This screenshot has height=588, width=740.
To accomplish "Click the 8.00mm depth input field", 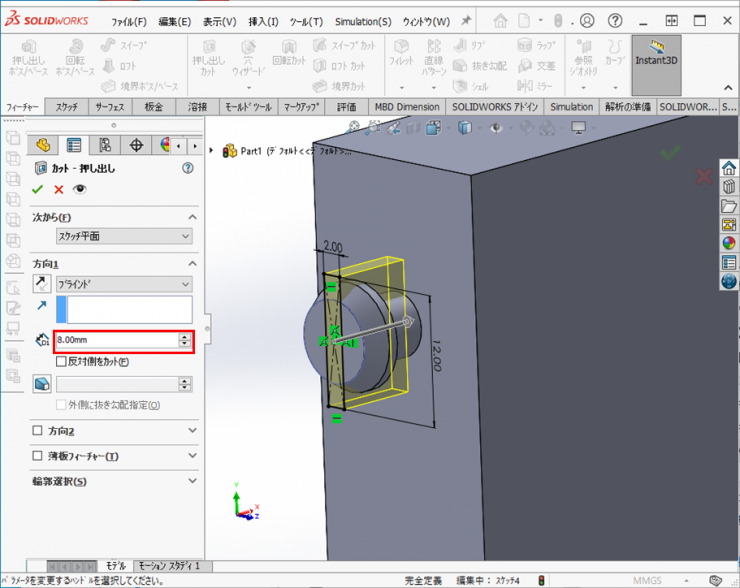I will click(116, 340).
